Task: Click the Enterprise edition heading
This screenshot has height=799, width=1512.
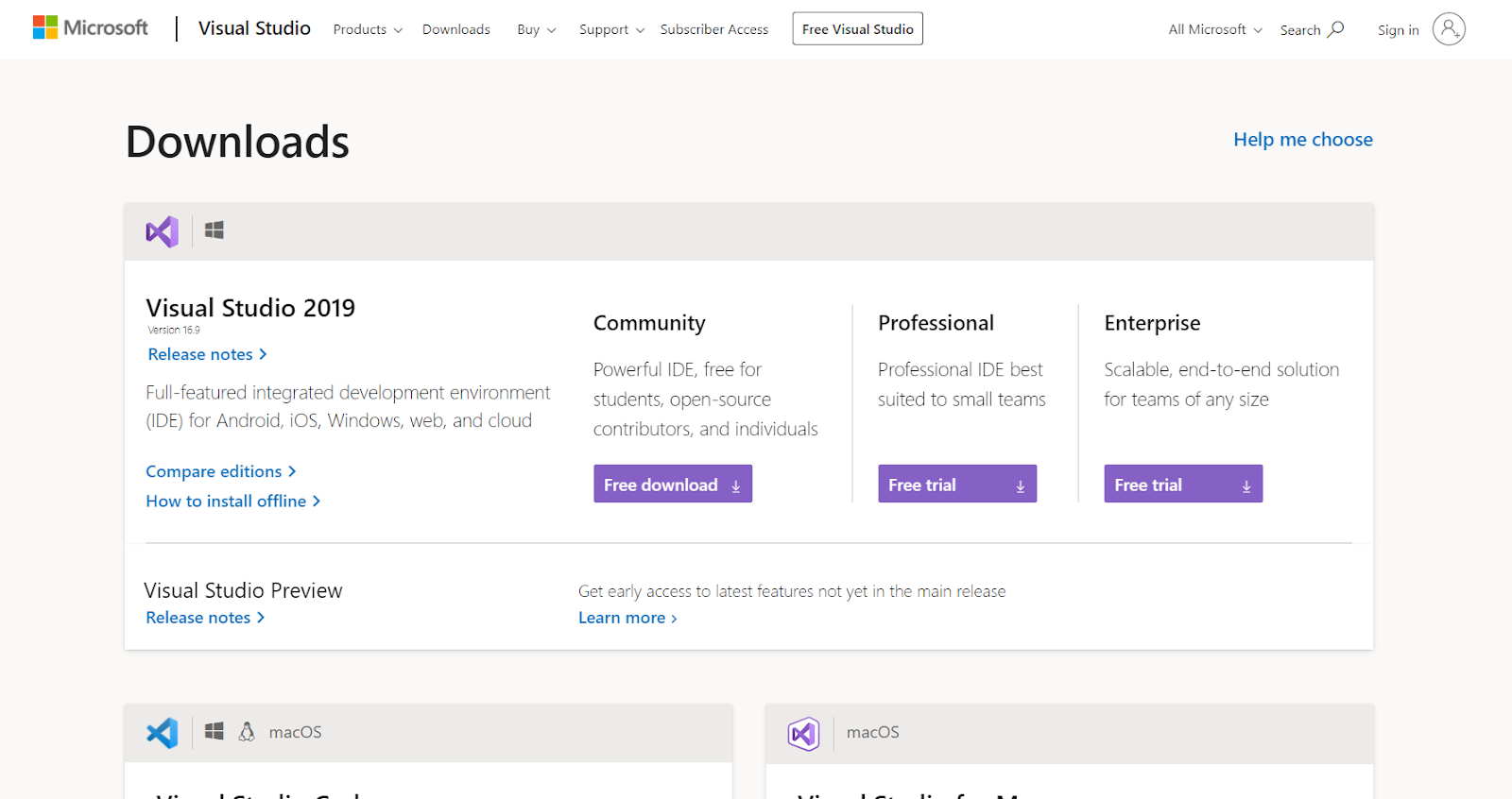Action: (x=1152, y=324)
